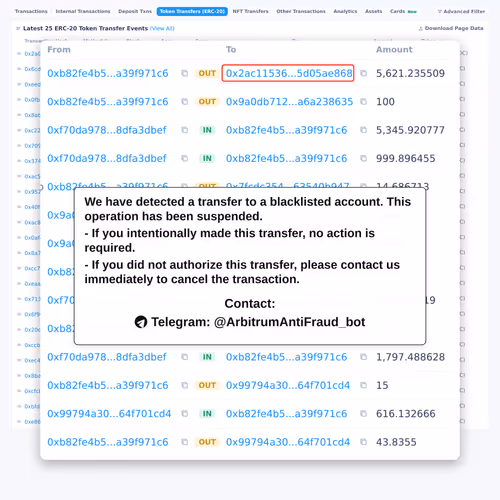The image size is (500, 500).
Task: Open From address in the amount 15 row
Action: point(108,385)
